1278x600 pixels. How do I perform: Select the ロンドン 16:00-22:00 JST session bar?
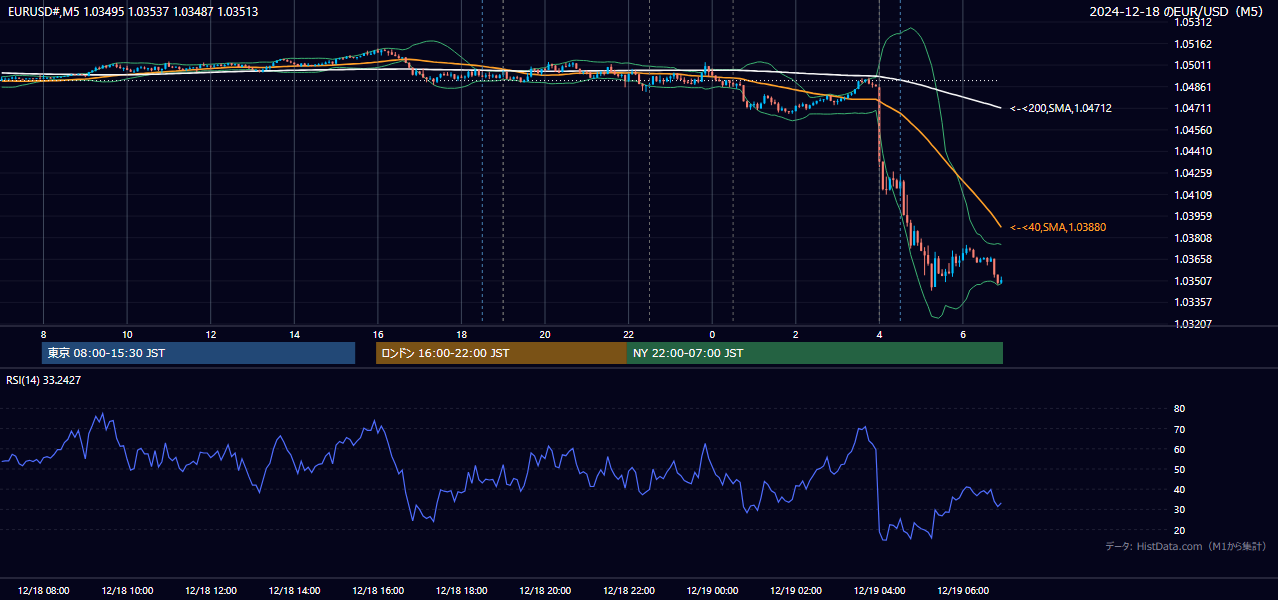[x=501, y=353]
